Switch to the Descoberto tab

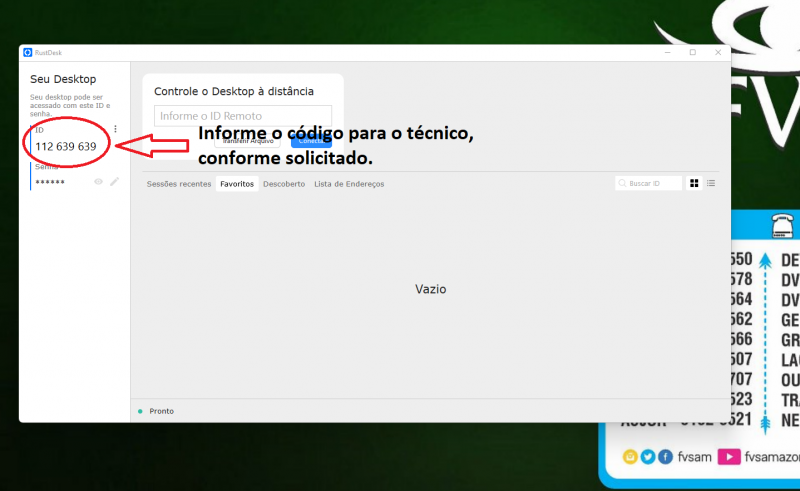tap(284, 184)
